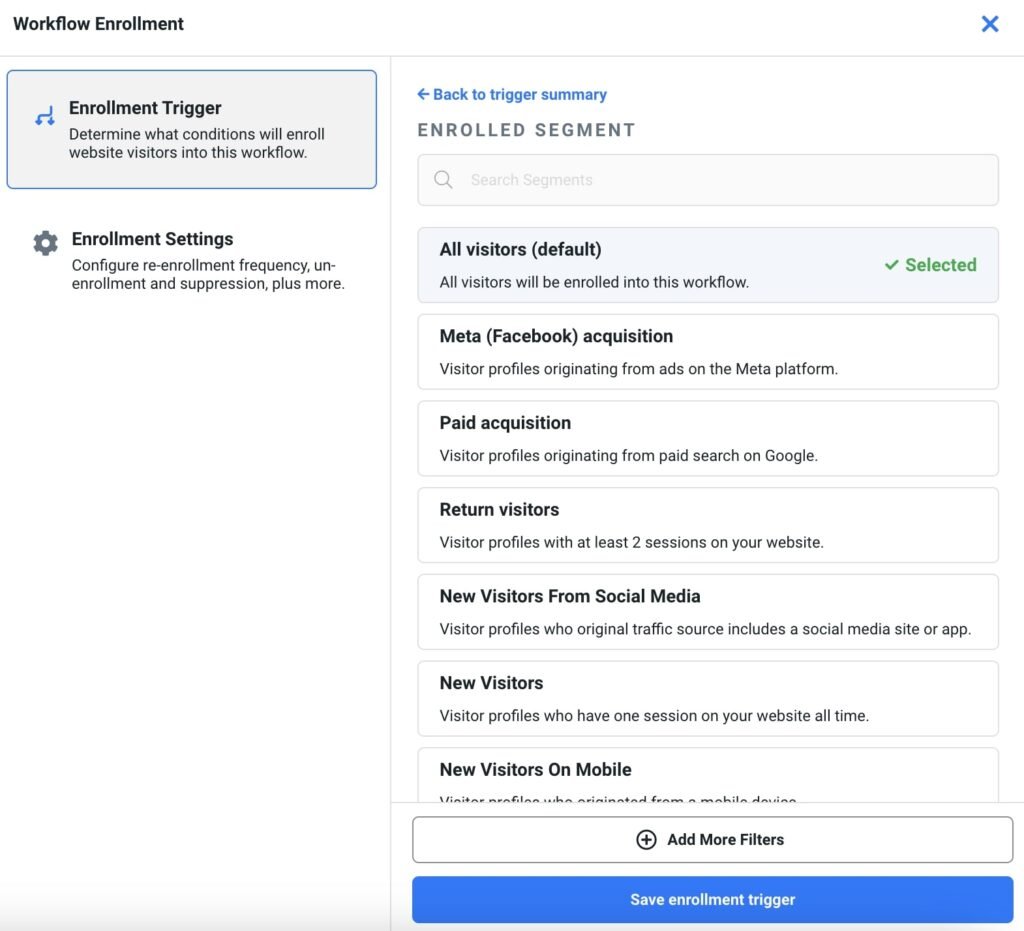This screenshot has height=931, width=1024.
Task: Select the New Visitors On Mobile segment
Action: (707, 775)
